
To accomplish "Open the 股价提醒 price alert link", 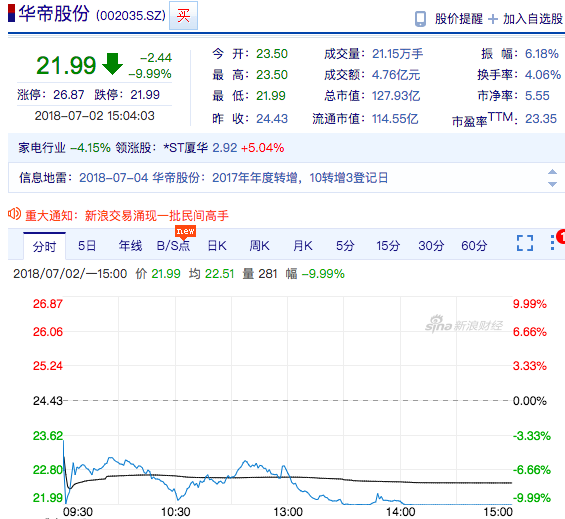I will pos(458,19).
